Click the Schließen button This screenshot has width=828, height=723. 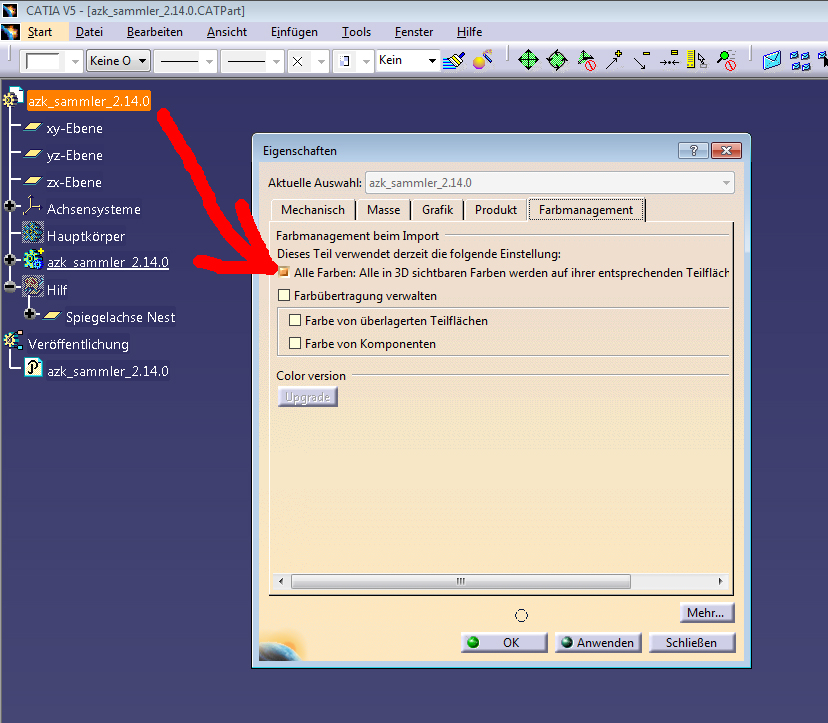tap(692, 643)
